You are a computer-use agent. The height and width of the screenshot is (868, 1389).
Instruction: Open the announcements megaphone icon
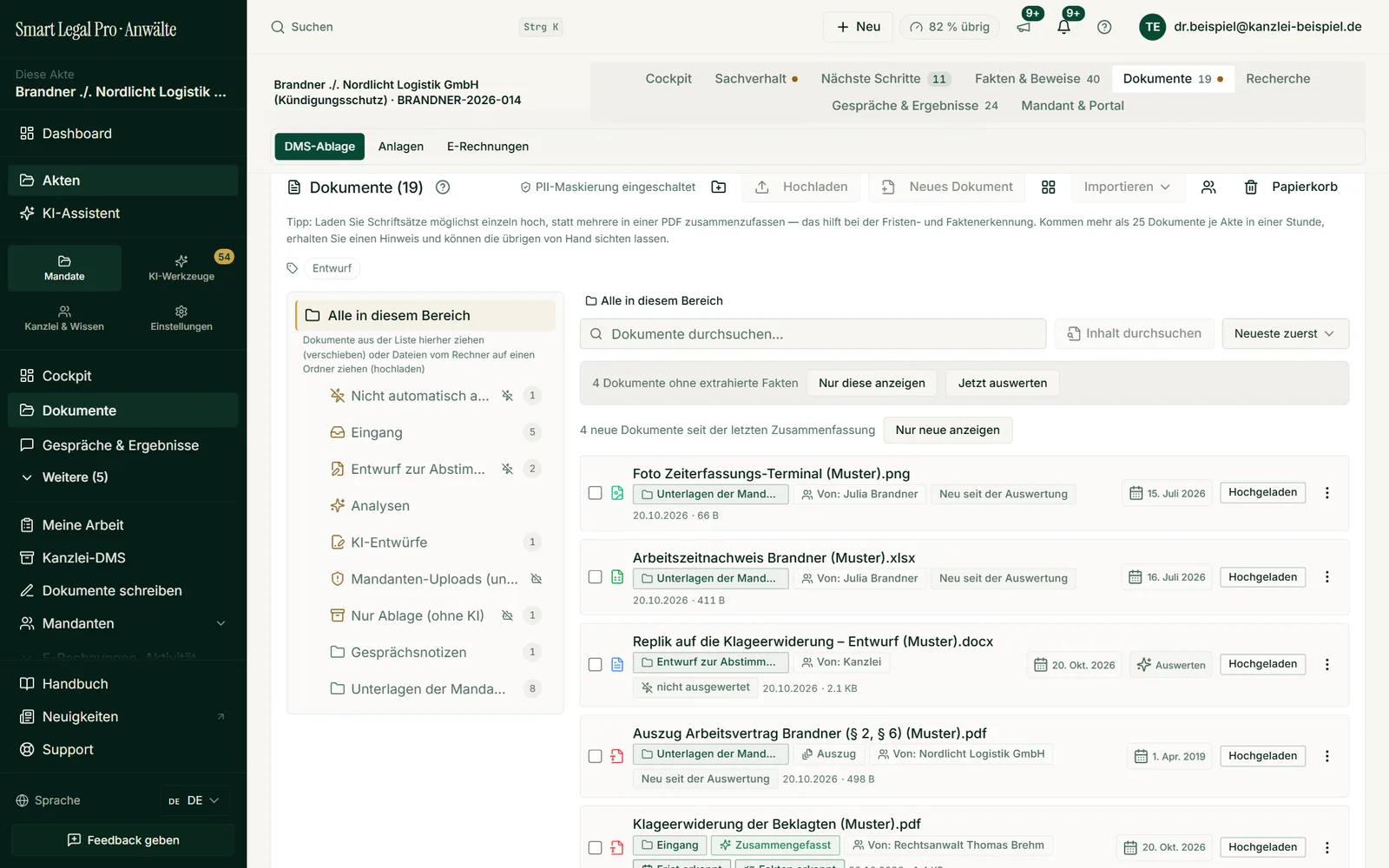pos(1024,27)
